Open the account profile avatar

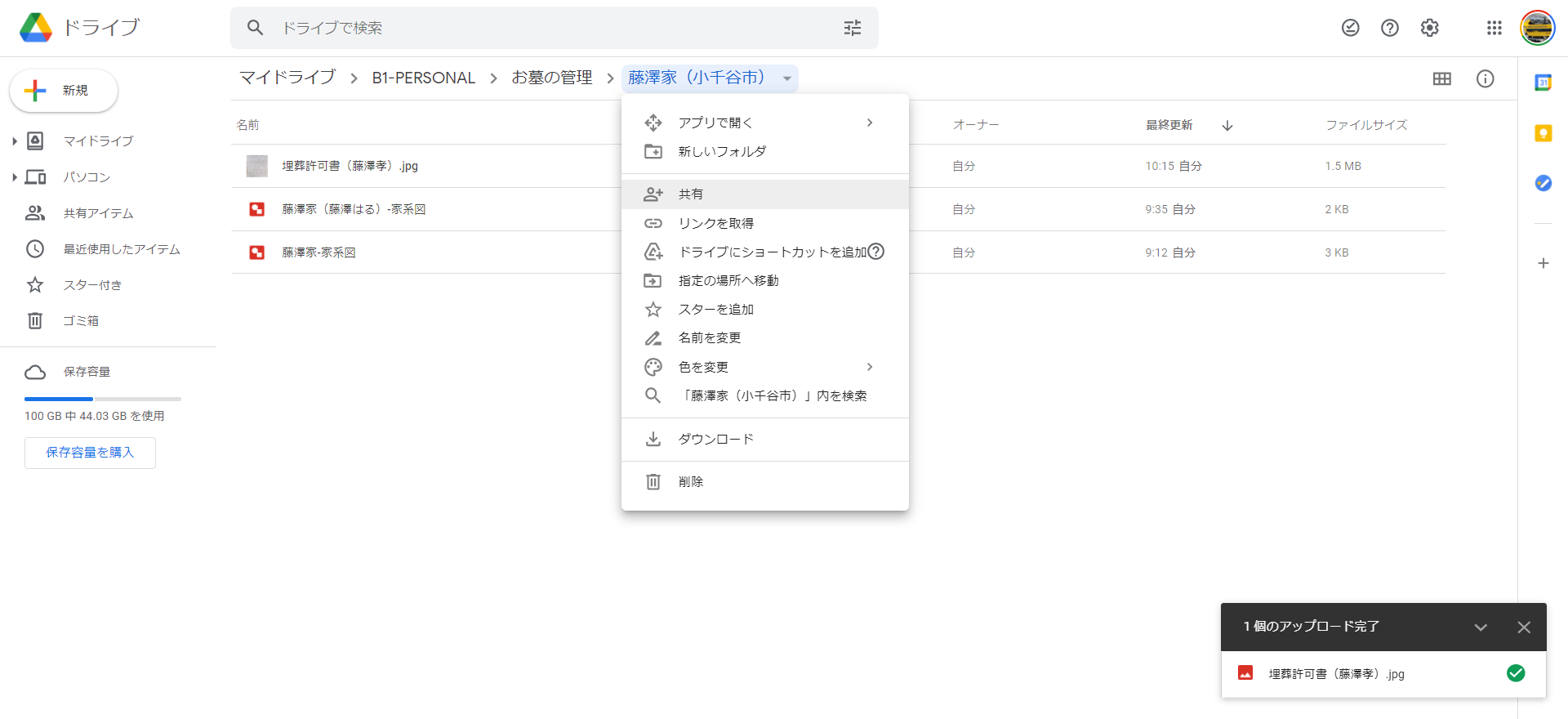point(1537,28)
